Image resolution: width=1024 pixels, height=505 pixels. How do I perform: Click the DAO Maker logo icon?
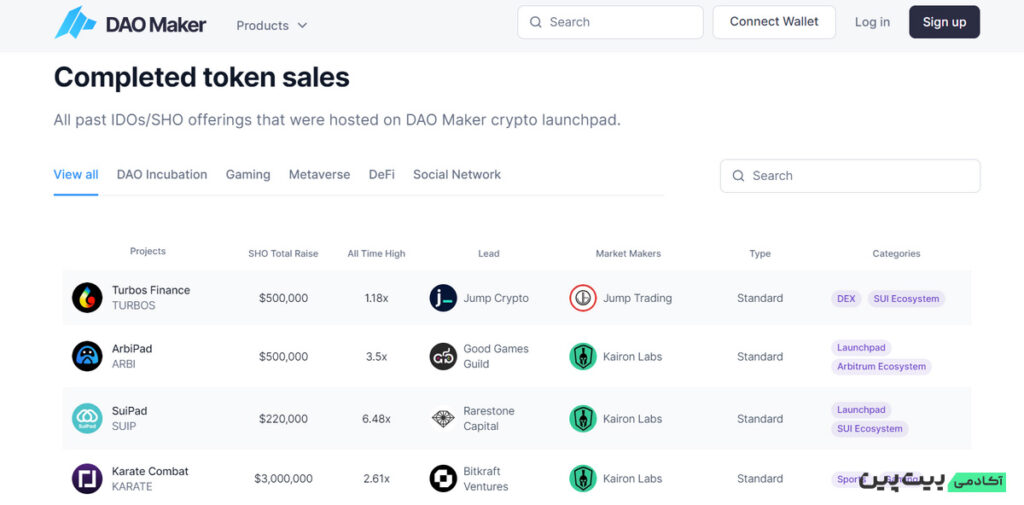click(76, 23)
